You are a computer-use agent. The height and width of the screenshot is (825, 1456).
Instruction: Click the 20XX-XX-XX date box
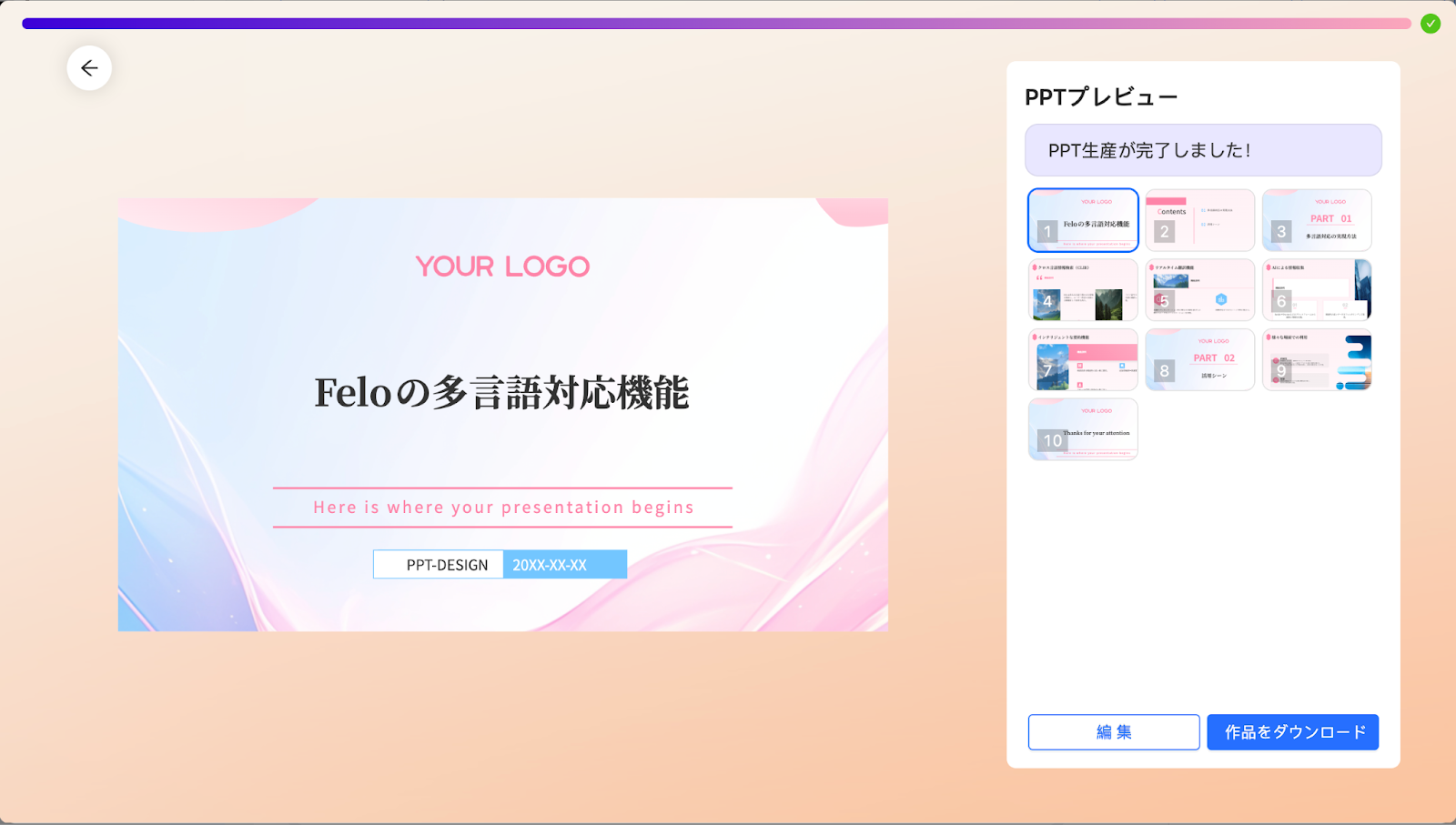click(x=565, y=565)
